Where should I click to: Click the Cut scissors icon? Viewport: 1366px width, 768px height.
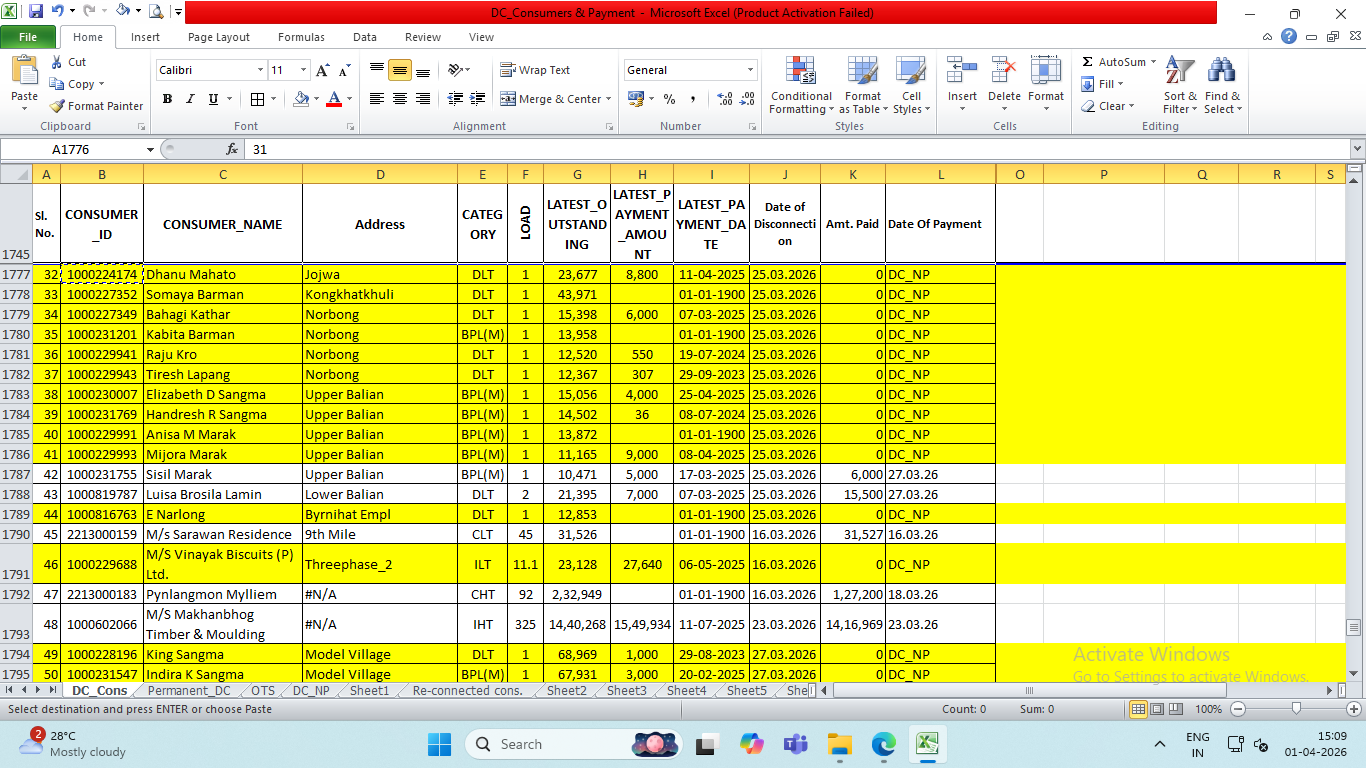57,62
